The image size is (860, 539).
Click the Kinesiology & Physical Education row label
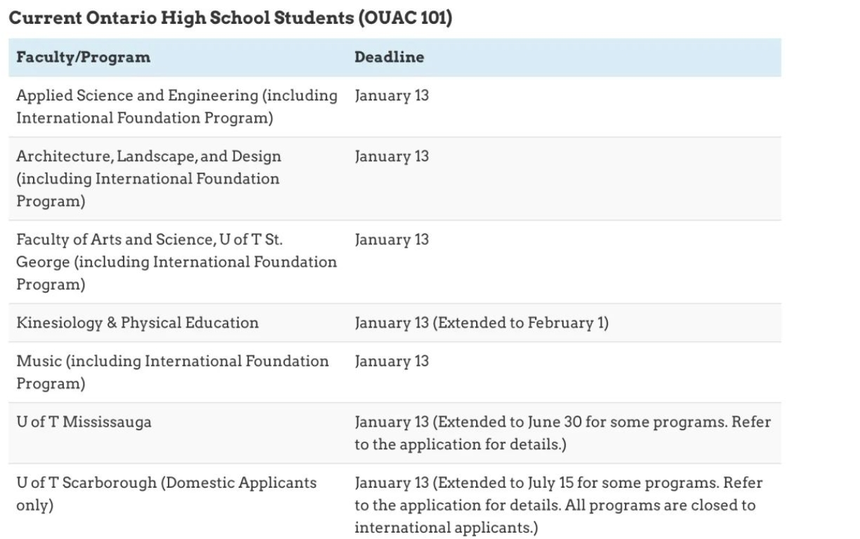point(137,323)
